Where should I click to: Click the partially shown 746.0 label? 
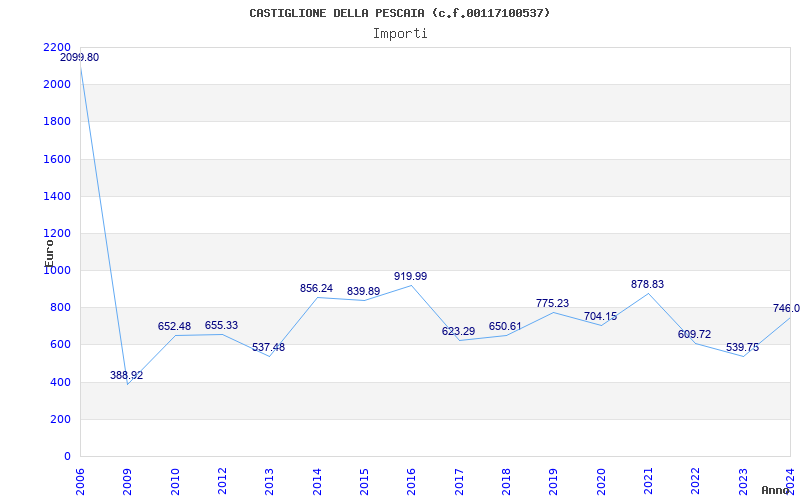pyautogui.click(x=786, y=308)
